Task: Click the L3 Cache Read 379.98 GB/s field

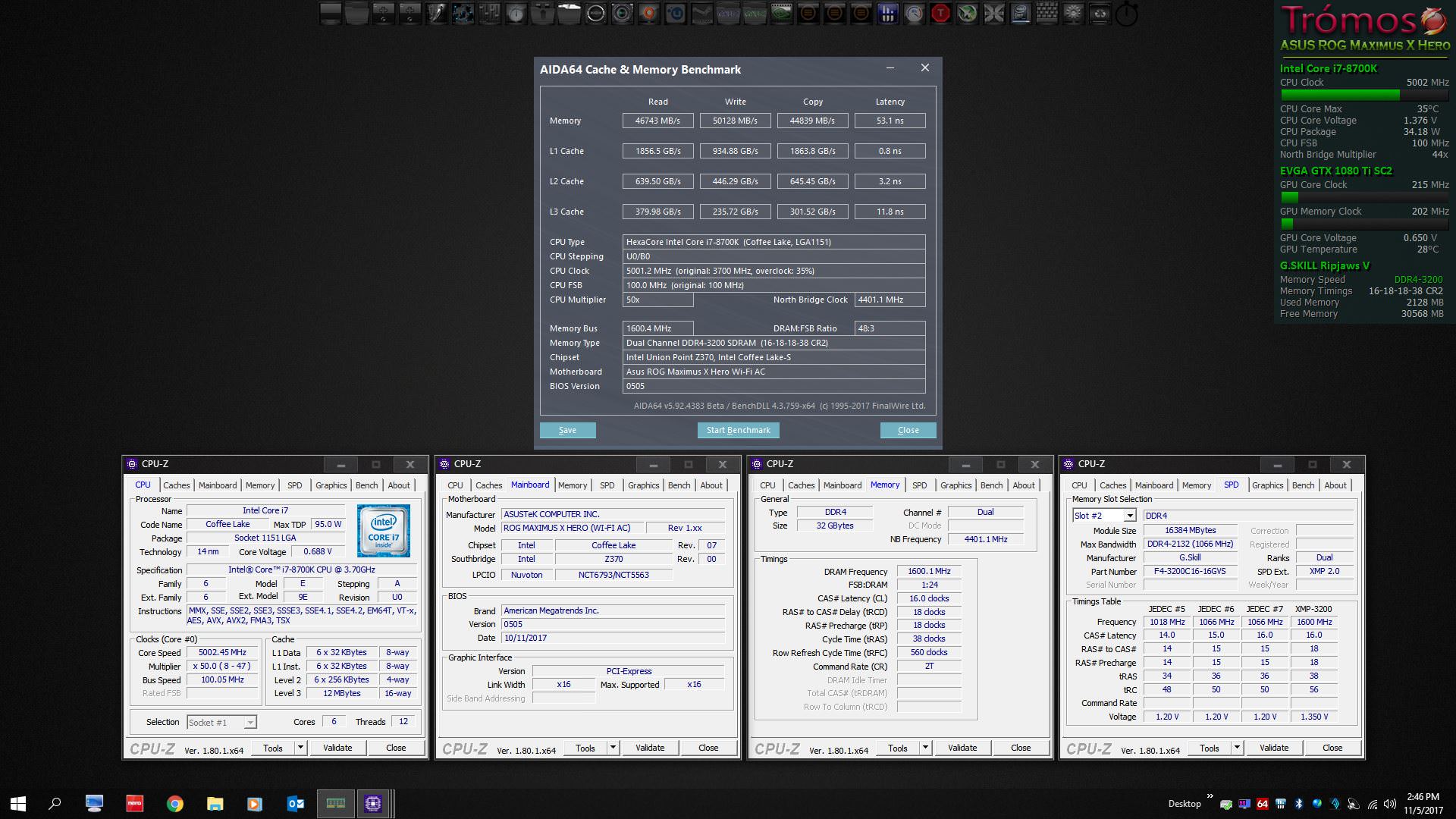Action: [657, 212]
